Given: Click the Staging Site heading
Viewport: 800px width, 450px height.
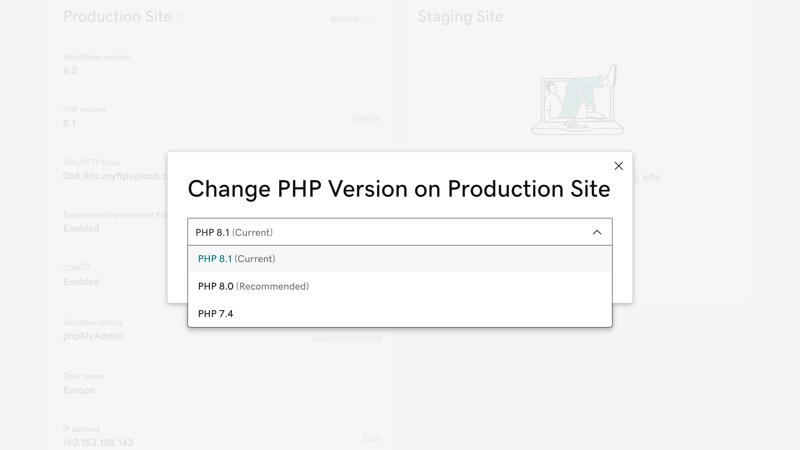Looking at the screenshot, I should click(x=460, y=17).
